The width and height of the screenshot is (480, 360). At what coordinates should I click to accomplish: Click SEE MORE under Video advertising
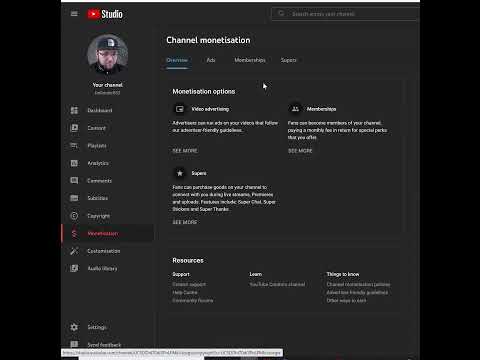coord(185,151)
